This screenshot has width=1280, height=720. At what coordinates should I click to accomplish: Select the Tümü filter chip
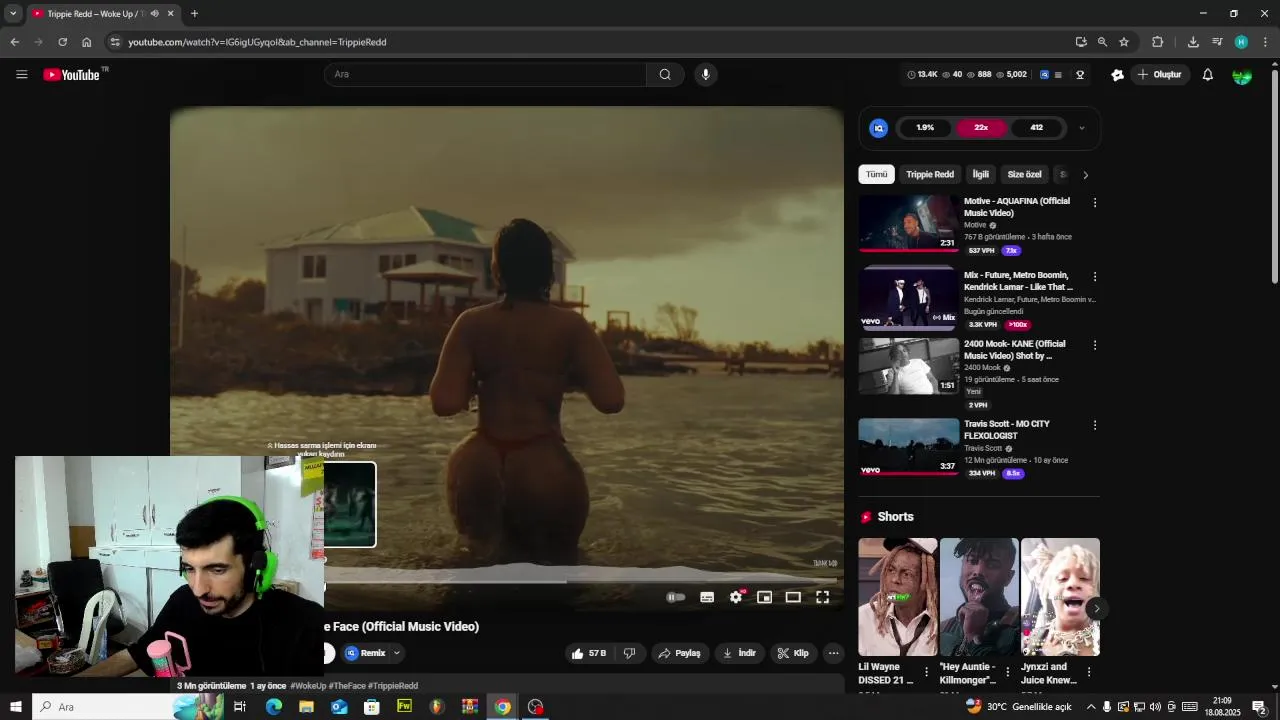[x=876, y=175]
